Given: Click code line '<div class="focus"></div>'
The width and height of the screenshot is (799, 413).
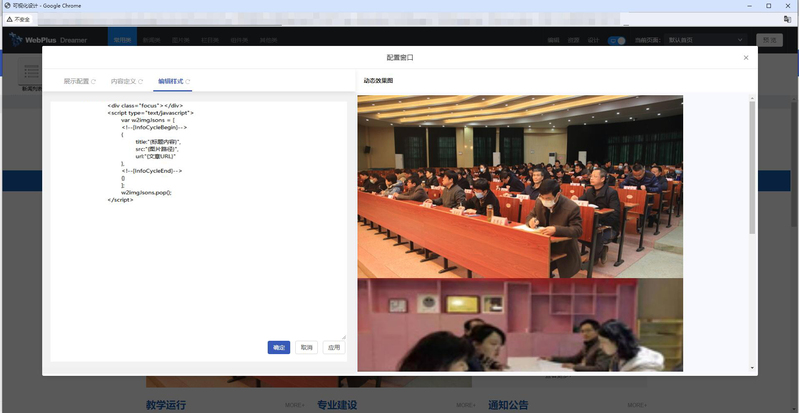Looking at the screenshot, I should point(145,106).
